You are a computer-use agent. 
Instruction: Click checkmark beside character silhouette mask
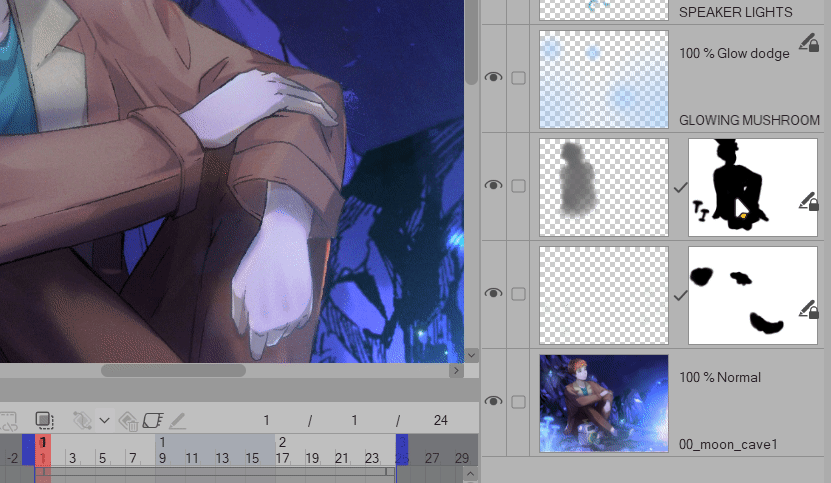coord(680,188)
